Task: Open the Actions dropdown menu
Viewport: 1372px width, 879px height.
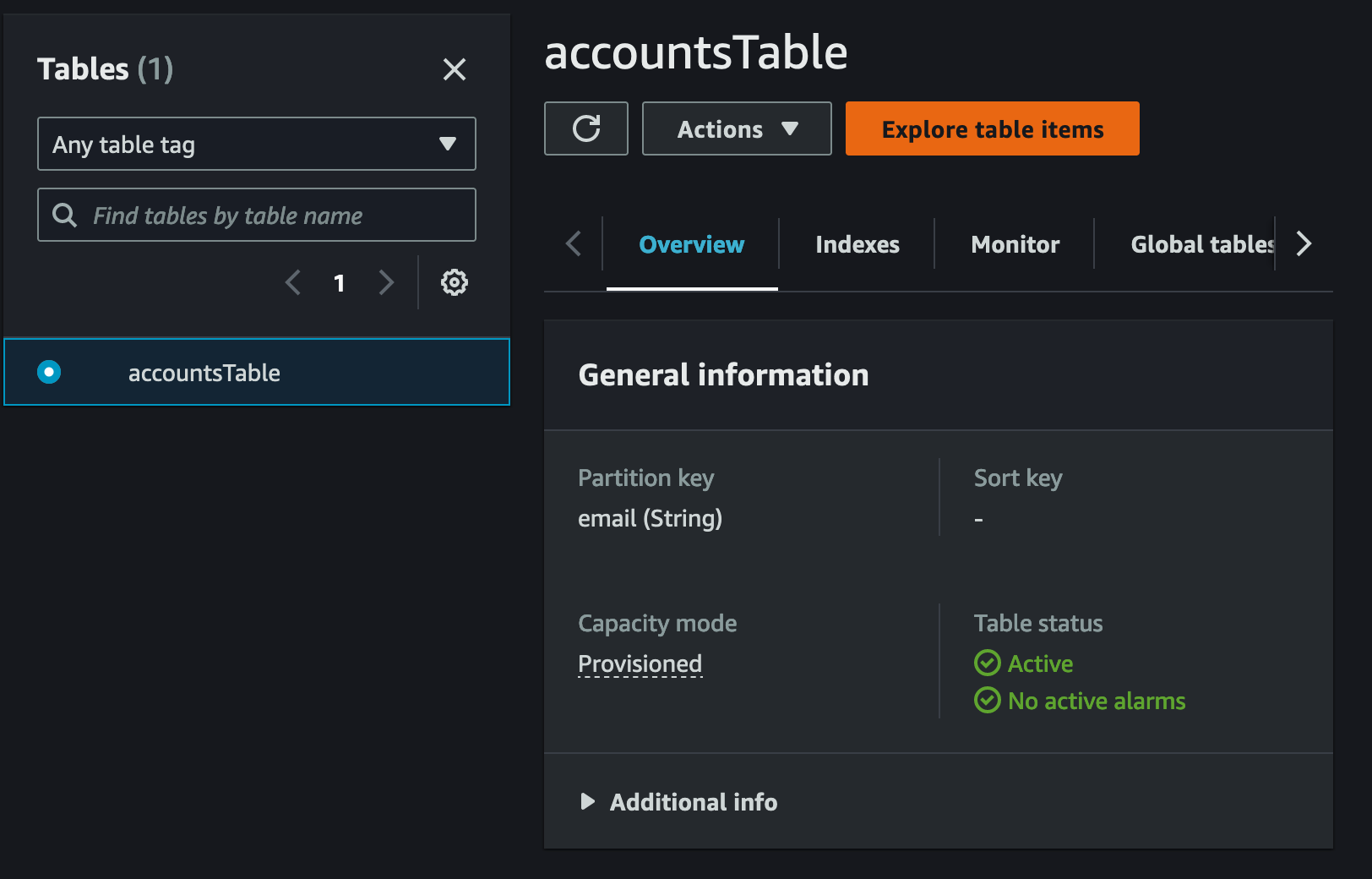Action: pyautogui.click(x=737, y=128)
